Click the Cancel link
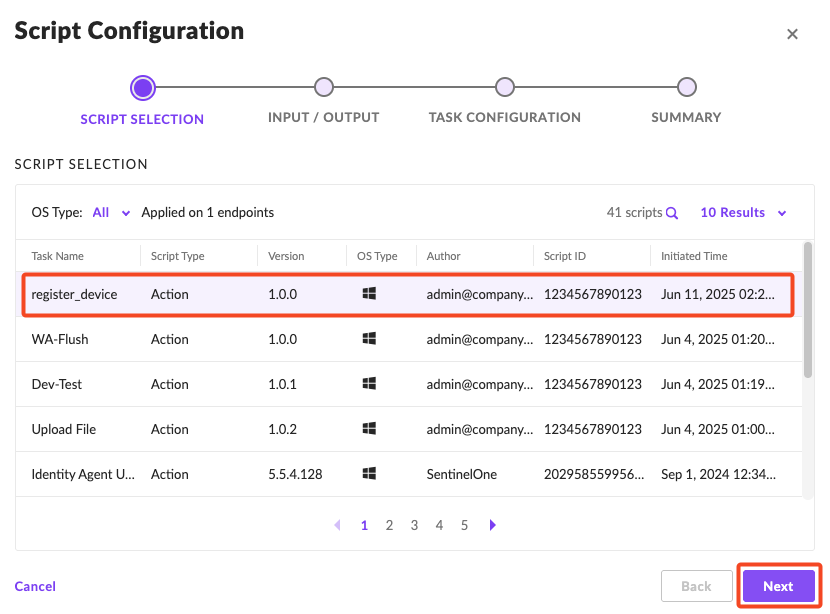 [x=35, y=586]
